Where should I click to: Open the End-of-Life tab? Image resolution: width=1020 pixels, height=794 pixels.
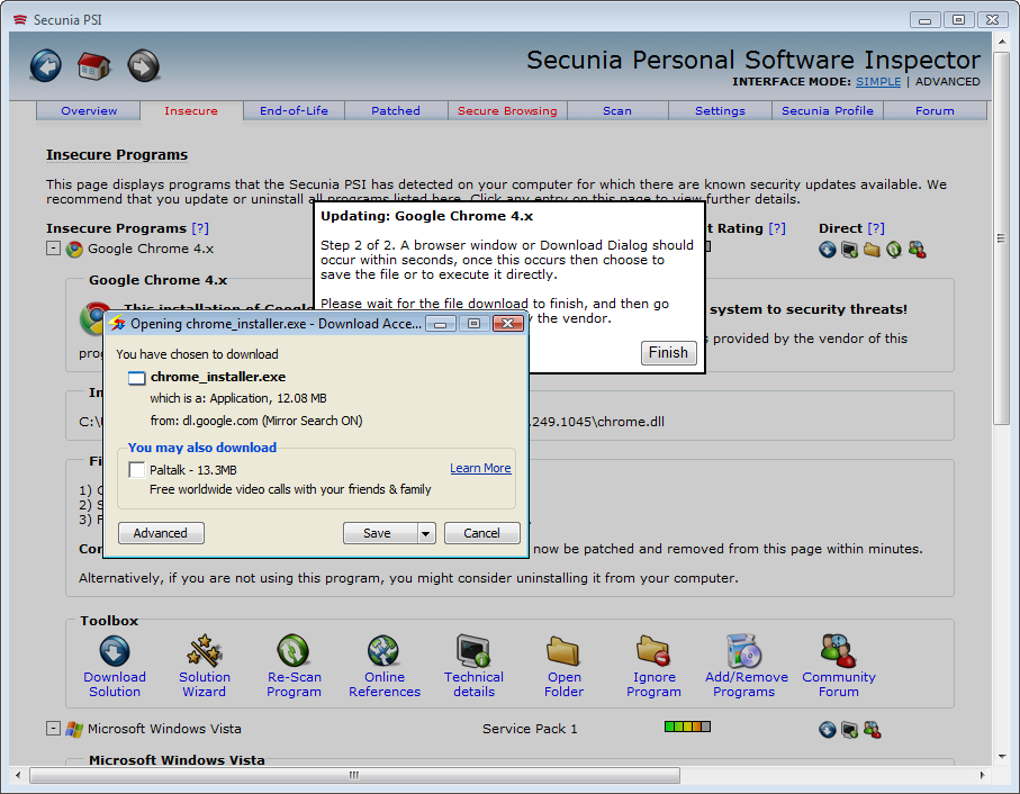tap(294, 111)
